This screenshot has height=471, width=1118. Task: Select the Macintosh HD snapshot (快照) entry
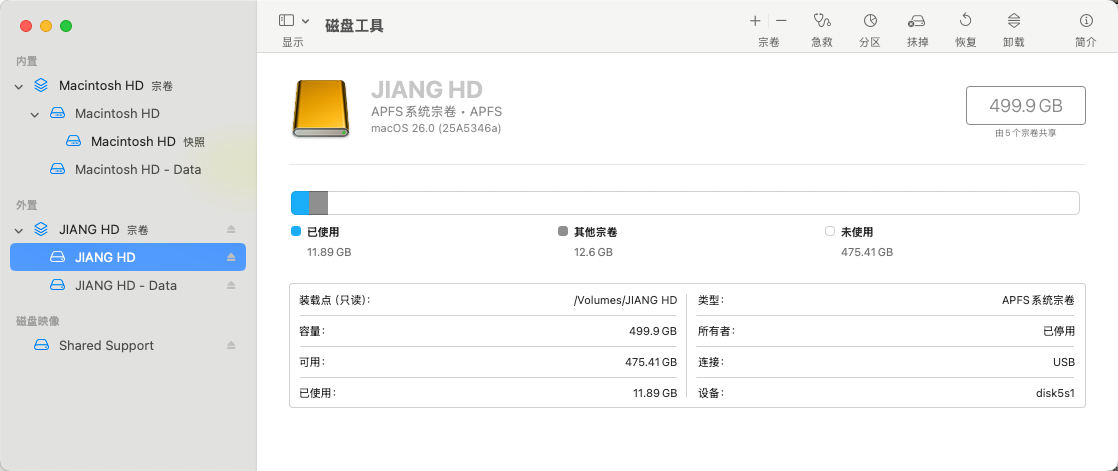pyautogui.click(x=133, y=142)
